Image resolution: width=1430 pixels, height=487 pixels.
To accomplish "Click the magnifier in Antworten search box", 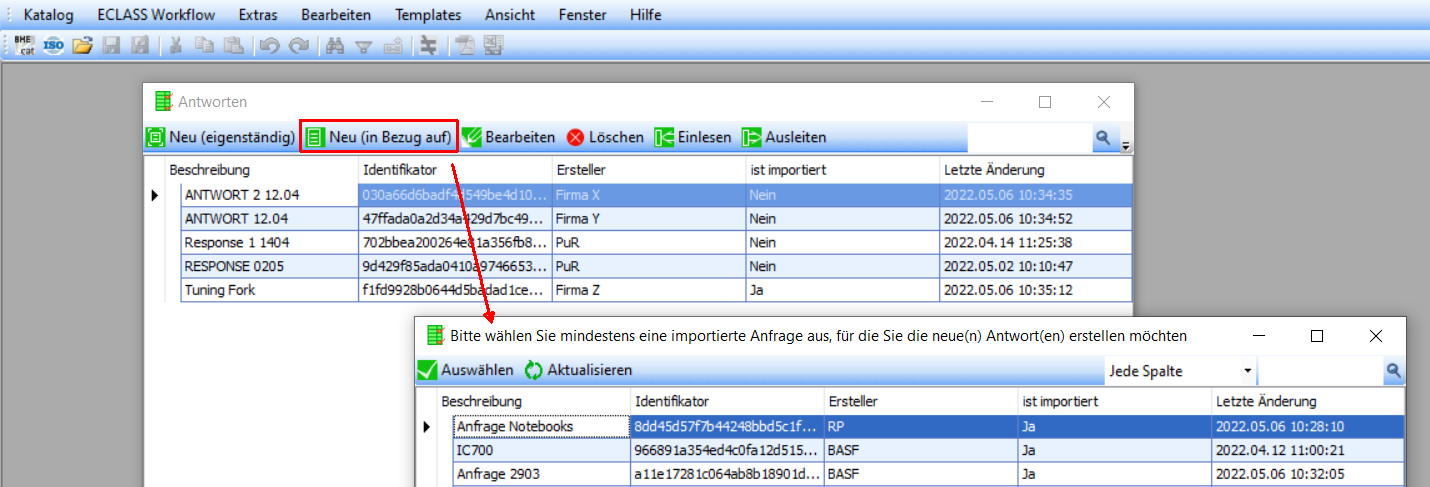I will pos(1103,138).
